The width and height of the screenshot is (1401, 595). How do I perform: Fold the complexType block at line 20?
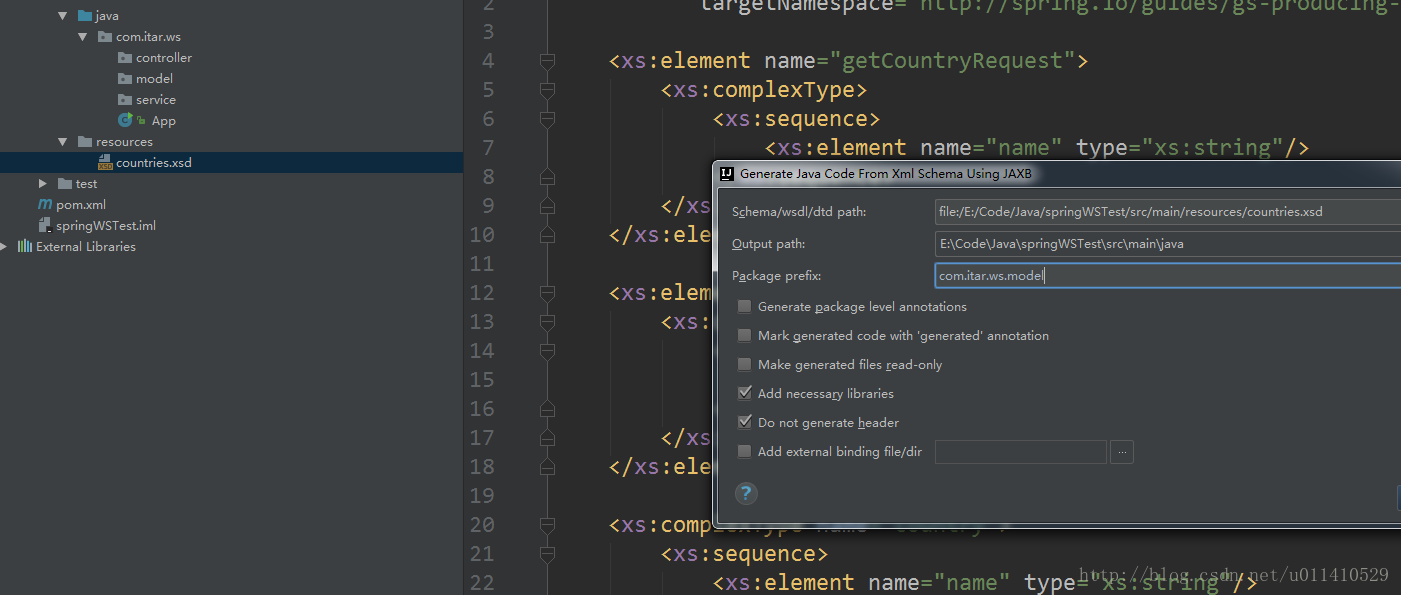tap(547, 525)
